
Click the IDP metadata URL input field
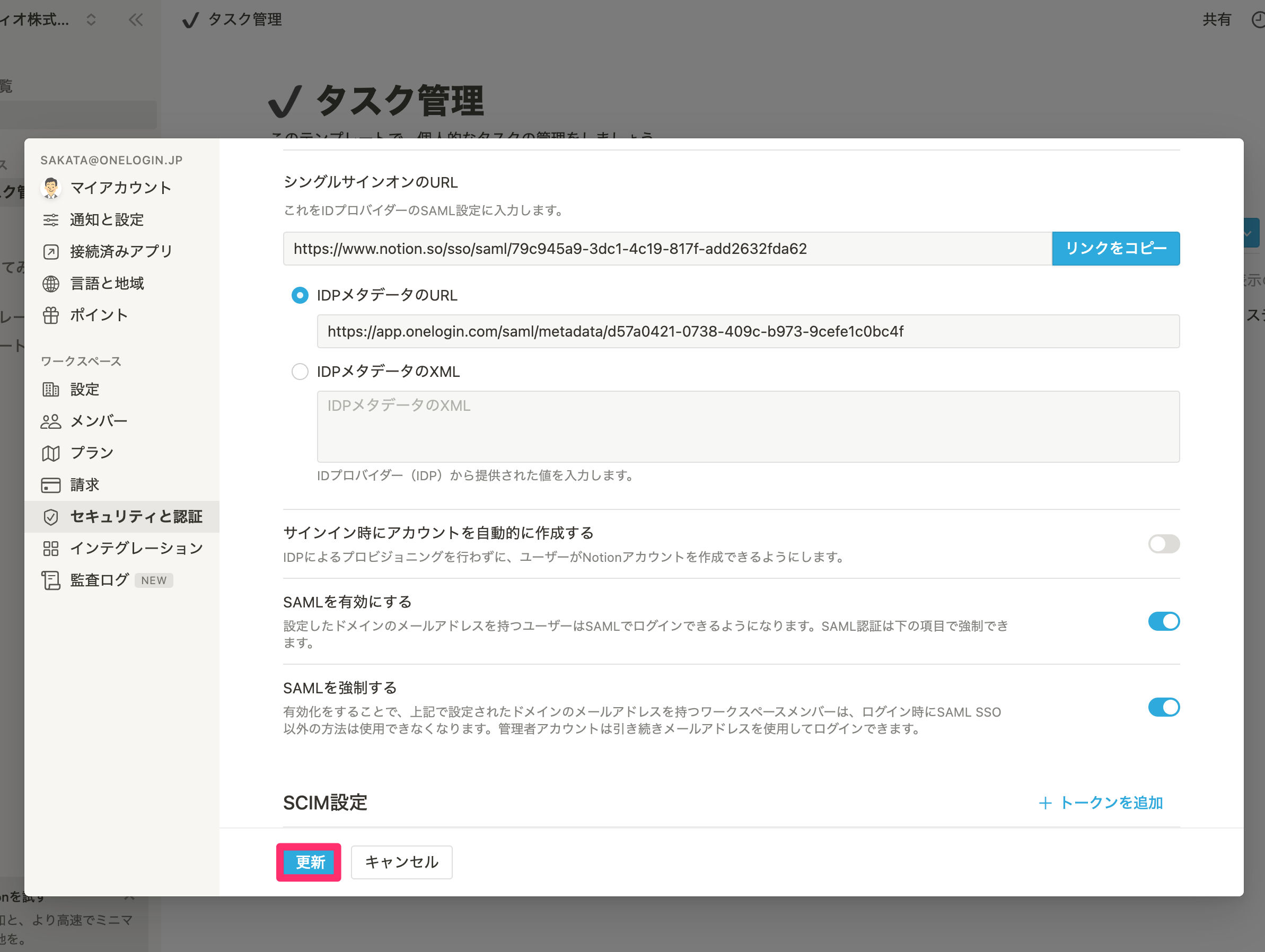point(749,331)
